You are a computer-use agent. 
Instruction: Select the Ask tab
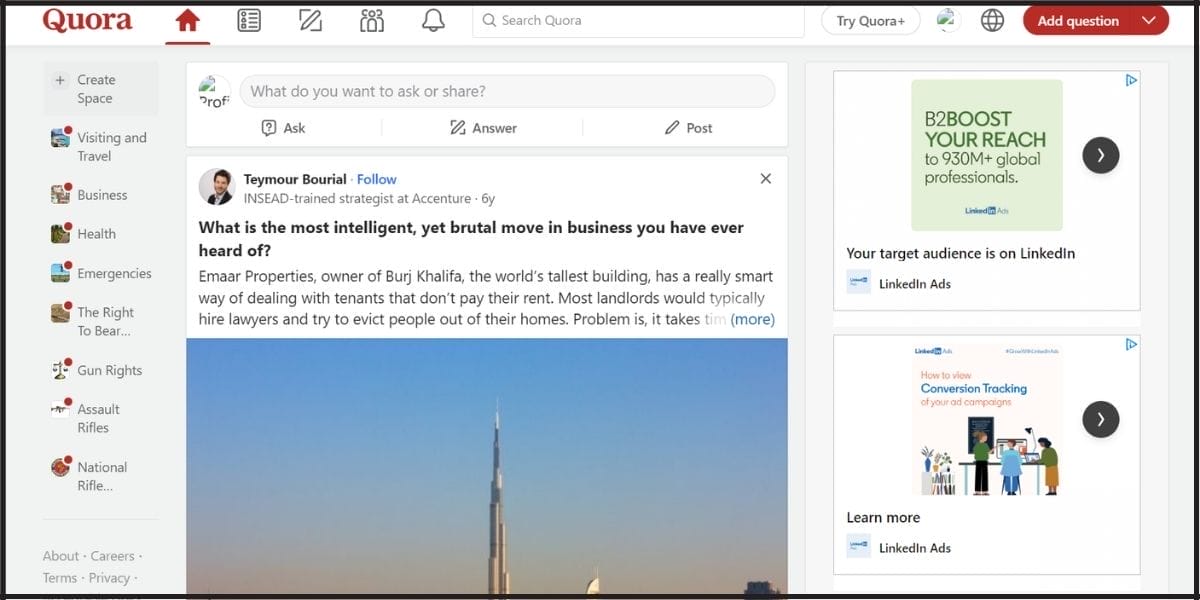(x=283, y=128)
